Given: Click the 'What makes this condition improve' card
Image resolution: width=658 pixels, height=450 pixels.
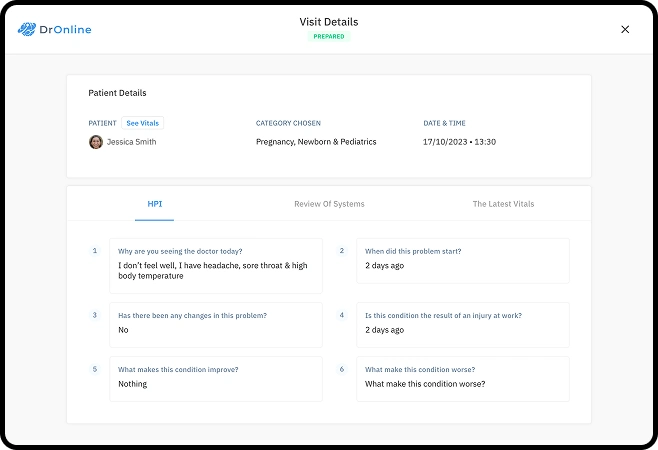Looking at the screenshot, I should coord(216,379).
